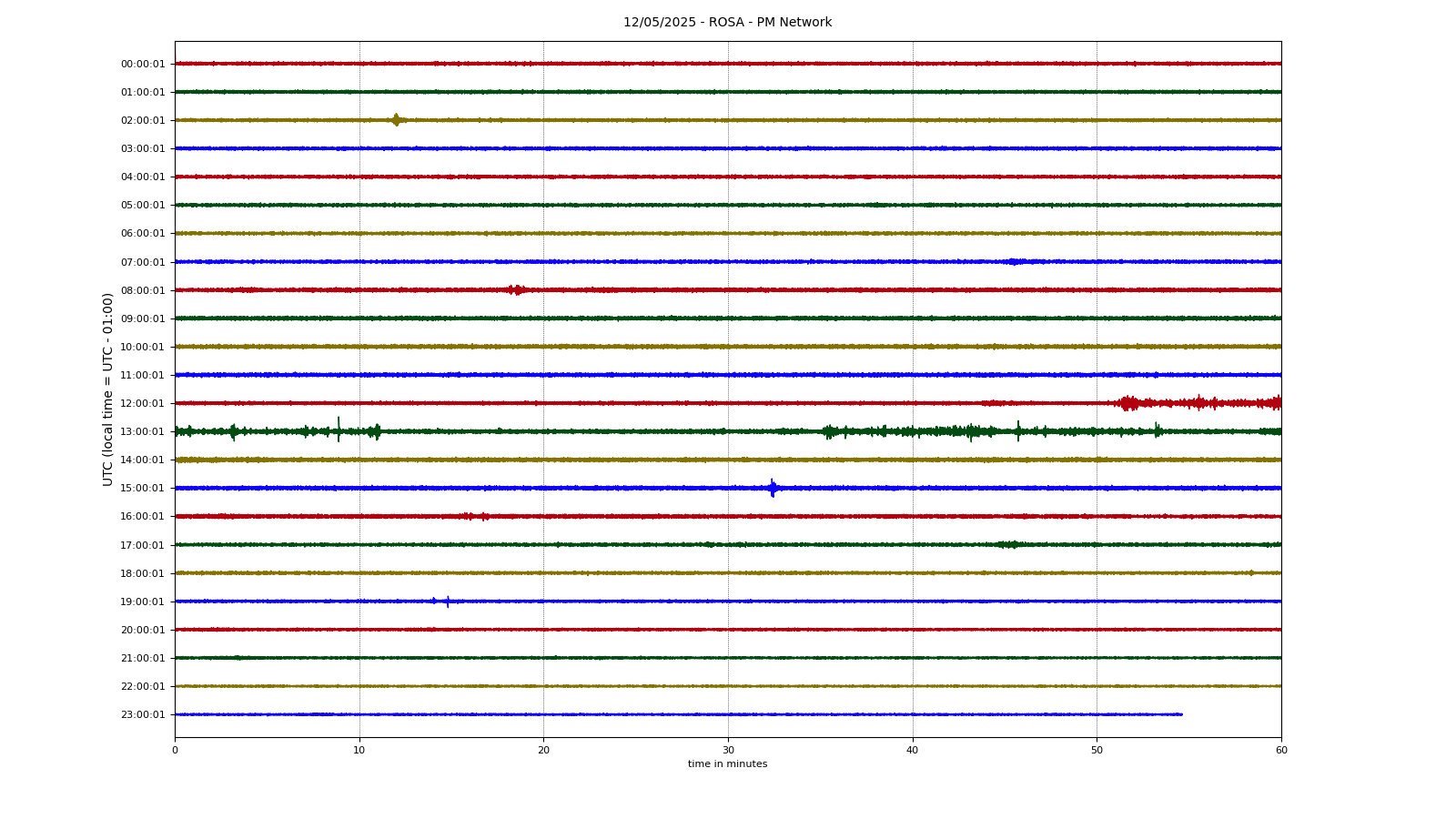Select the 02:00:01 trace label
This screenshot has width=1456, height=819.
click(143, 120)
